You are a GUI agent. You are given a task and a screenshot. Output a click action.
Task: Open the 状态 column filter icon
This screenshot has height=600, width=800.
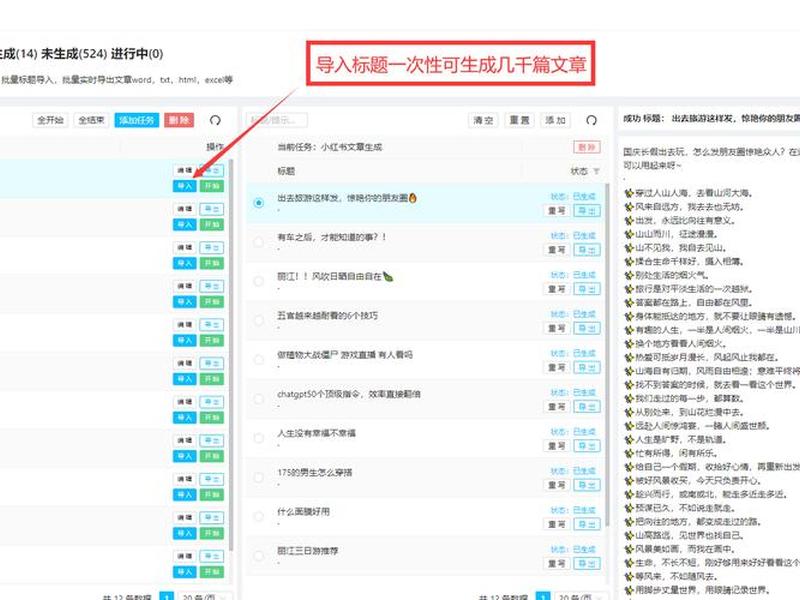(596, 171)
